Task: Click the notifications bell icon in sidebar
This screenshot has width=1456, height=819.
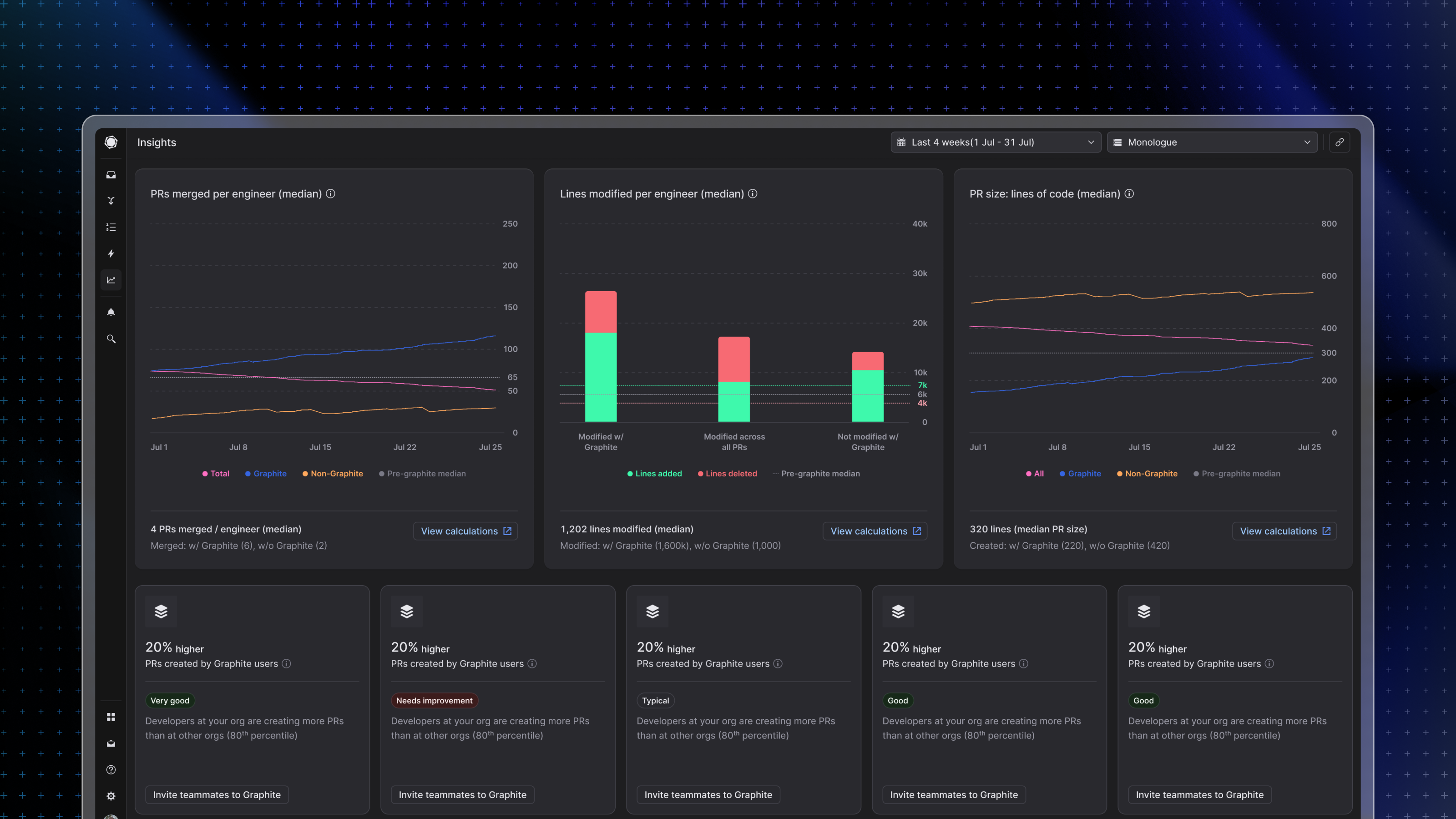Action: [111, 312]
